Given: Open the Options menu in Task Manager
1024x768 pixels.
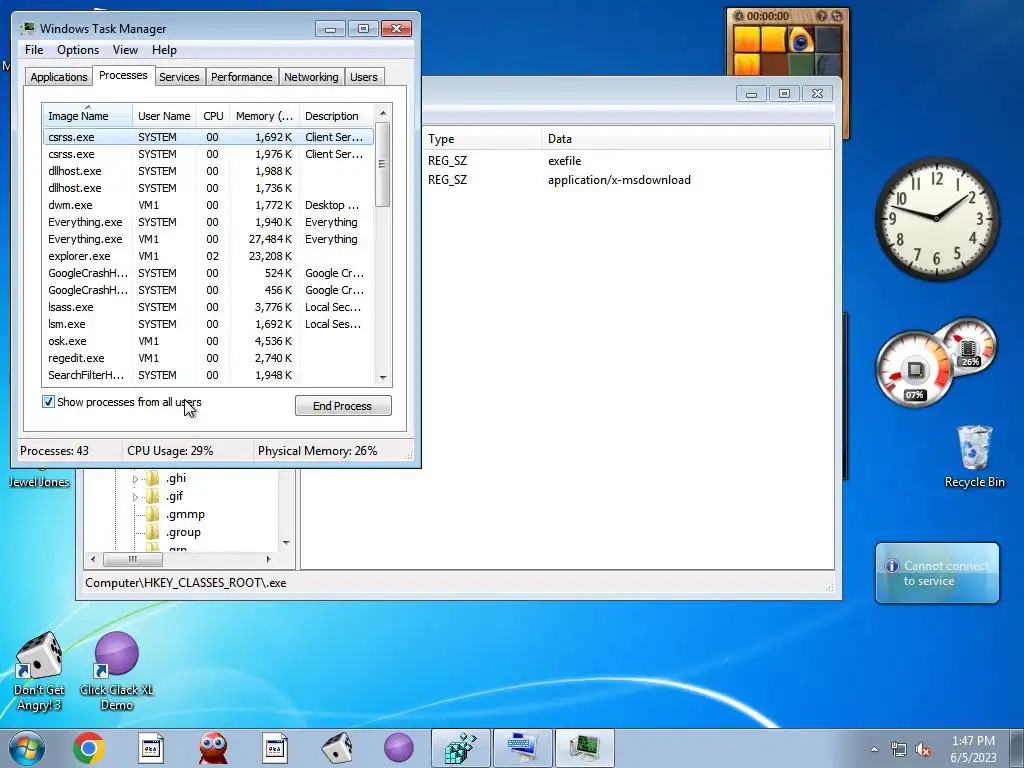Looking at the screenshot, I should click(x=78, y=50).
